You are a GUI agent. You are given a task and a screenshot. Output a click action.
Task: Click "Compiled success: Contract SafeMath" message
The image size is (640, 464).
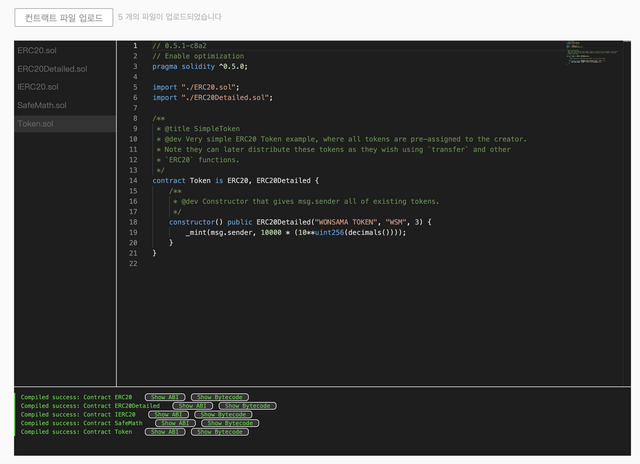(x=82, y=423)
